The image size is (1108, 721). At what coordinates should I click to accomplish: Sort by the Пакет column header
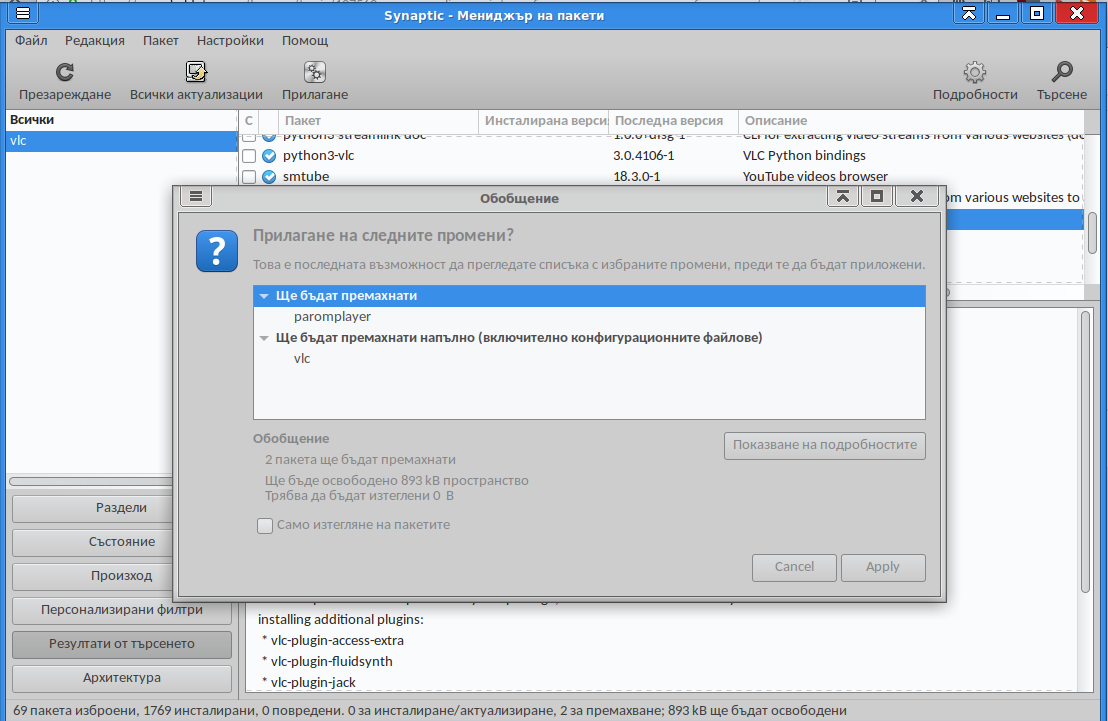tap(378, 121)
